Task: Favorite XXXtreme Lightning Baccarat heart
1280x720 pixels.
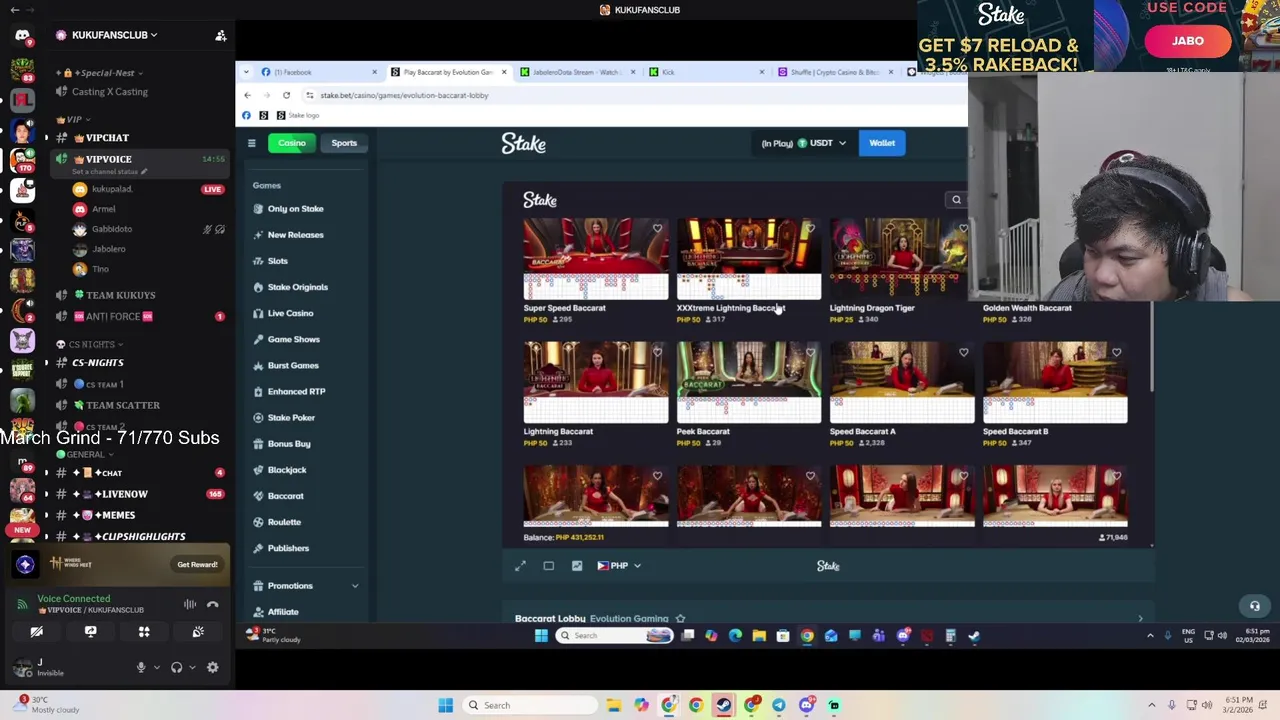Action: [x=810, y=229]
